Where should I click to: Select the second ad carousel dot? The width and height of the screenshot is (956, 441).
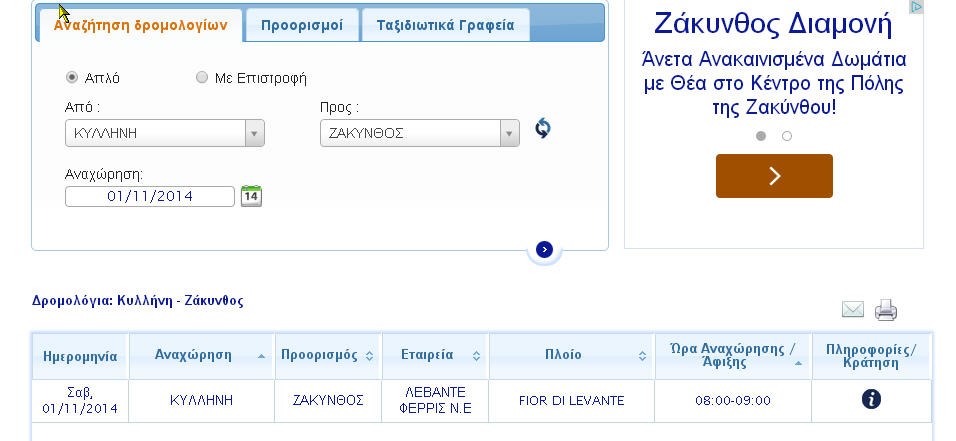point(787,136)
